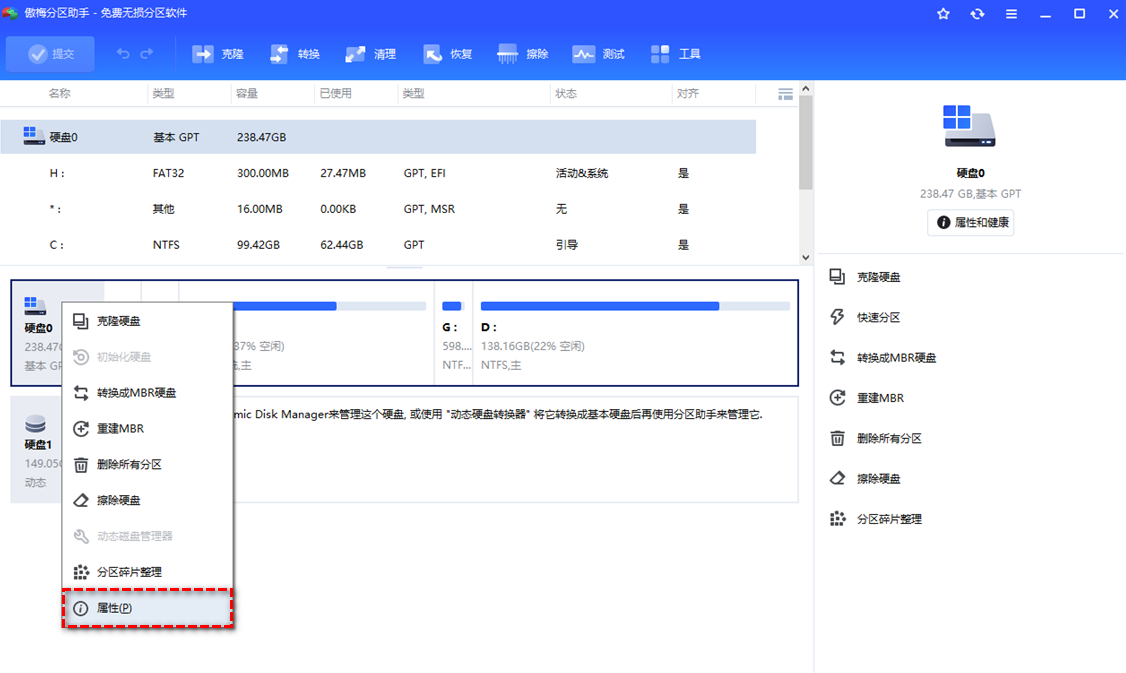Open the 克隆 clone toolbar menu
The image size is (1126, 673).
[x=218, y=54]
